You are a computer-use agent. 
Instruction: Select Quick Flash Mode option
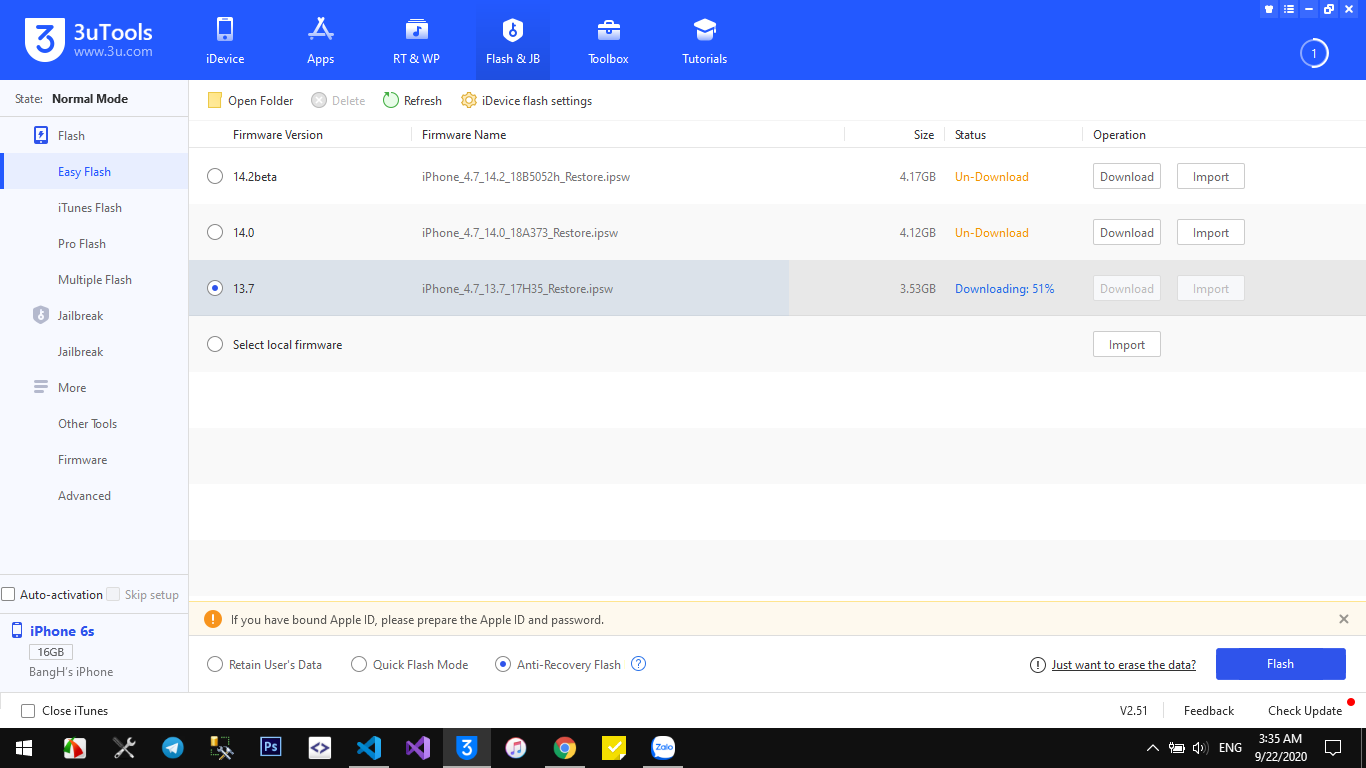359,664
